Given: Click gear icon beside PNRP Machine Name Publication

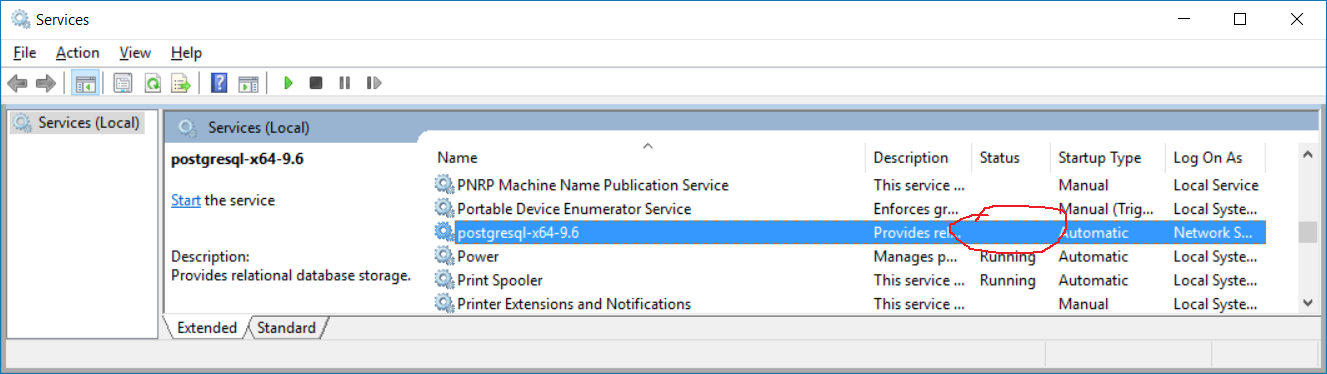Looking at the screenshot, I should pos(444,185).
